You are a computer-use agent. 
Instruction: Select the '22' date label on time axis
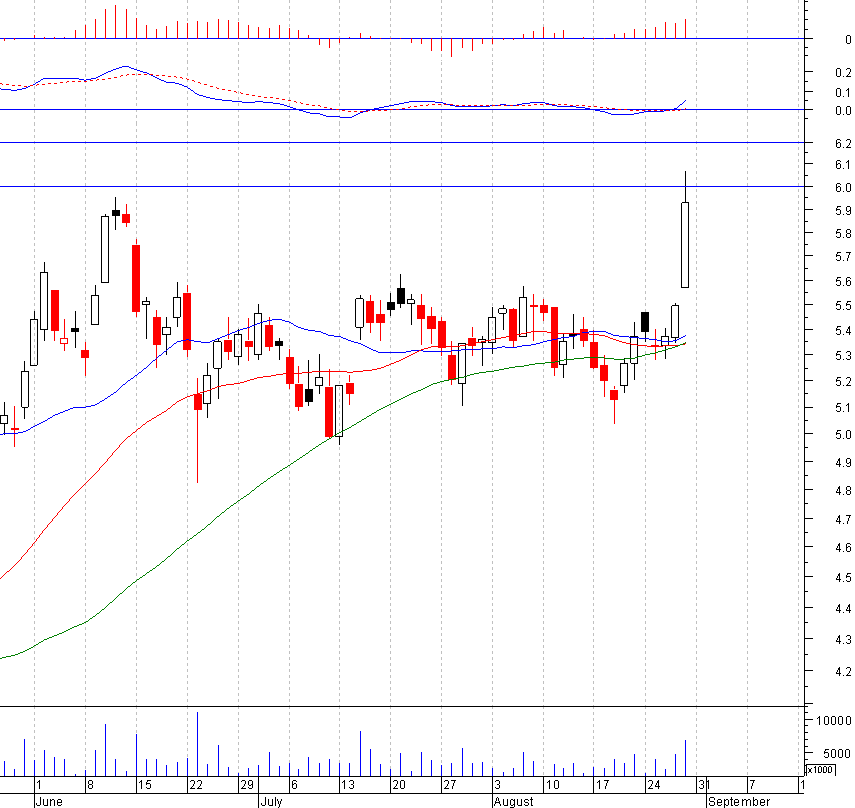click(x=196, y=785)
